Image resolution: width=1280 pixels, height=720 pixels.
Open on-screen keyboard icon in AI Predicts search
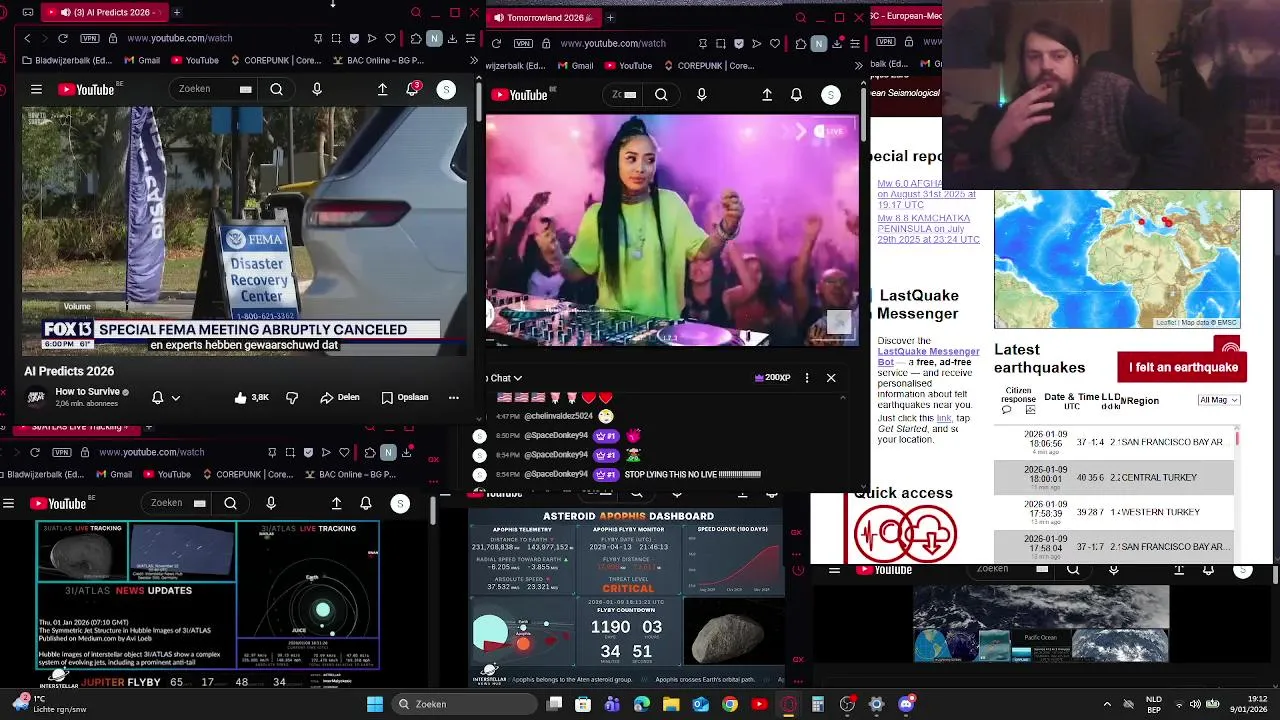245,89
